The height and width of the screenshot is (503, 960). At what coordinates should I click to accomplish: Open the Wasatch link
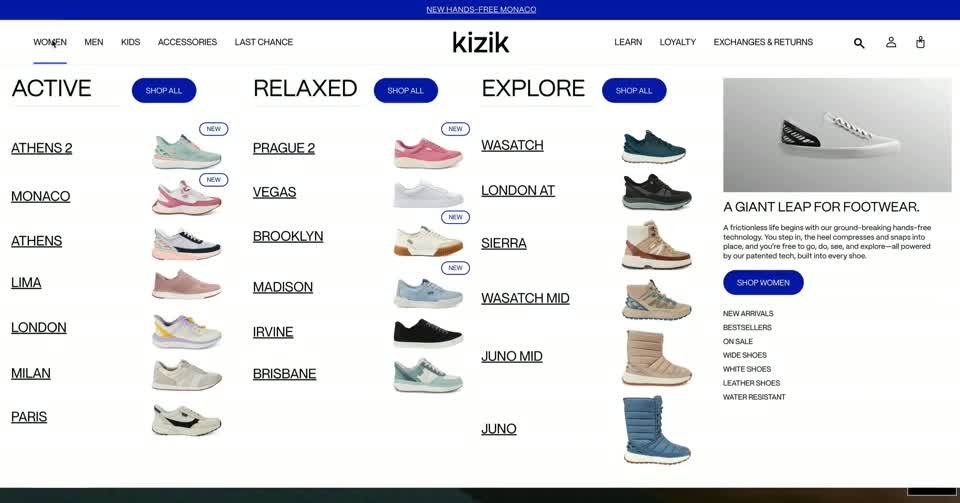coord(512,146)
